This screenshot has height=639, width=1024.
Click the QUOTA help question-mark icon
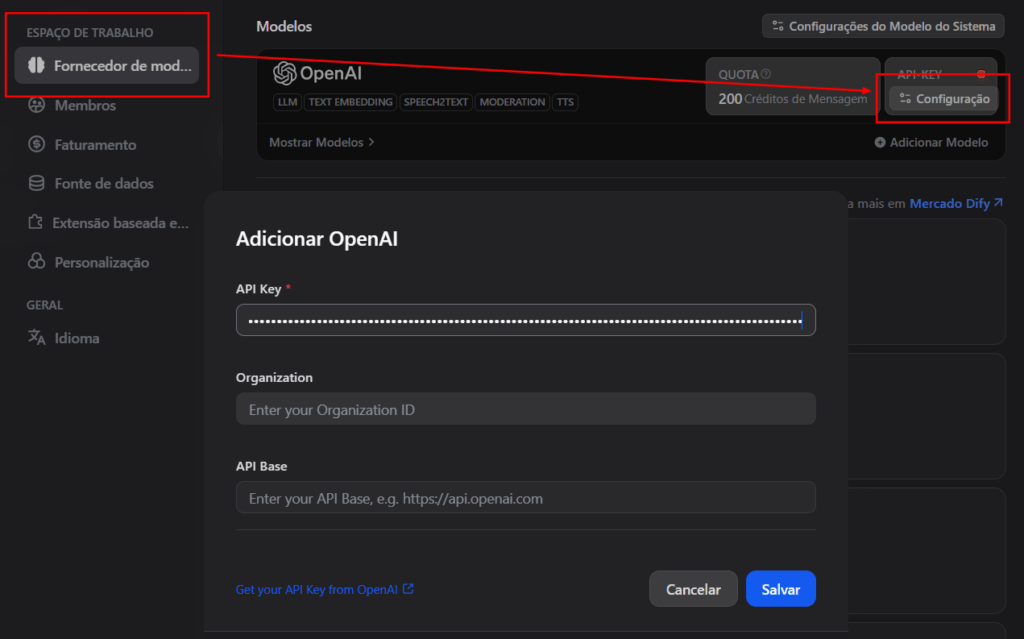[766, 74]
